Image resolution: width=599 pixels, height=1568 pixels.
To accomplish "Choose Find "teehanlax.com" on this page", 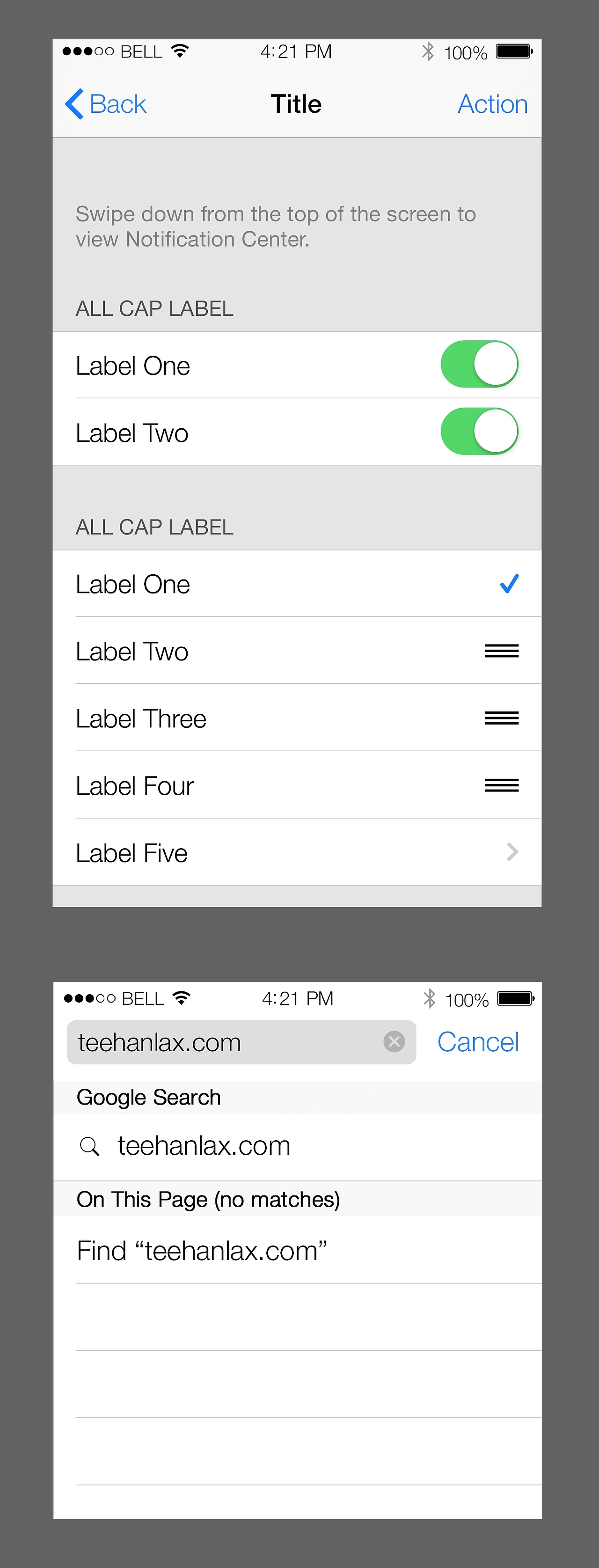I will point(202,1251).
